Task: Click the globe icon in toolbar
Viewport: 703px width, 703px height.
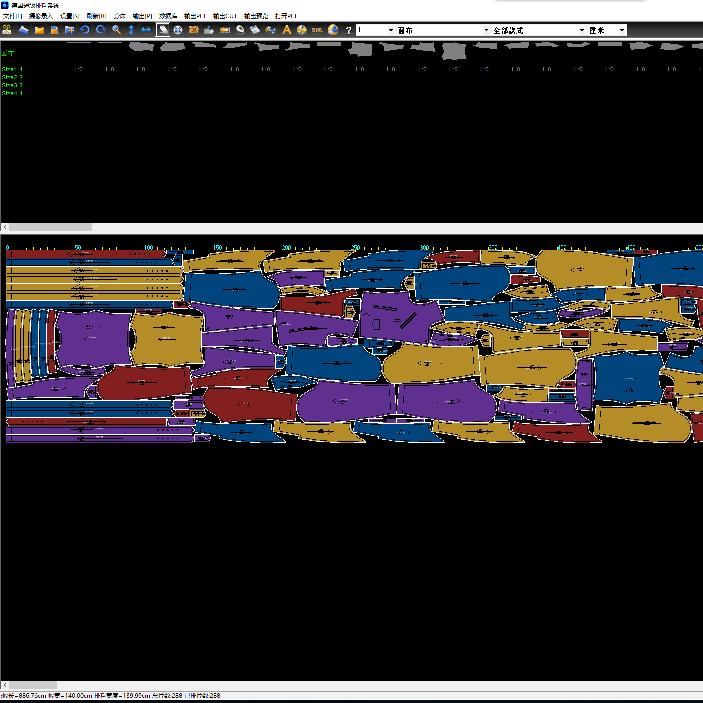Action: click(x=333, y=30)
